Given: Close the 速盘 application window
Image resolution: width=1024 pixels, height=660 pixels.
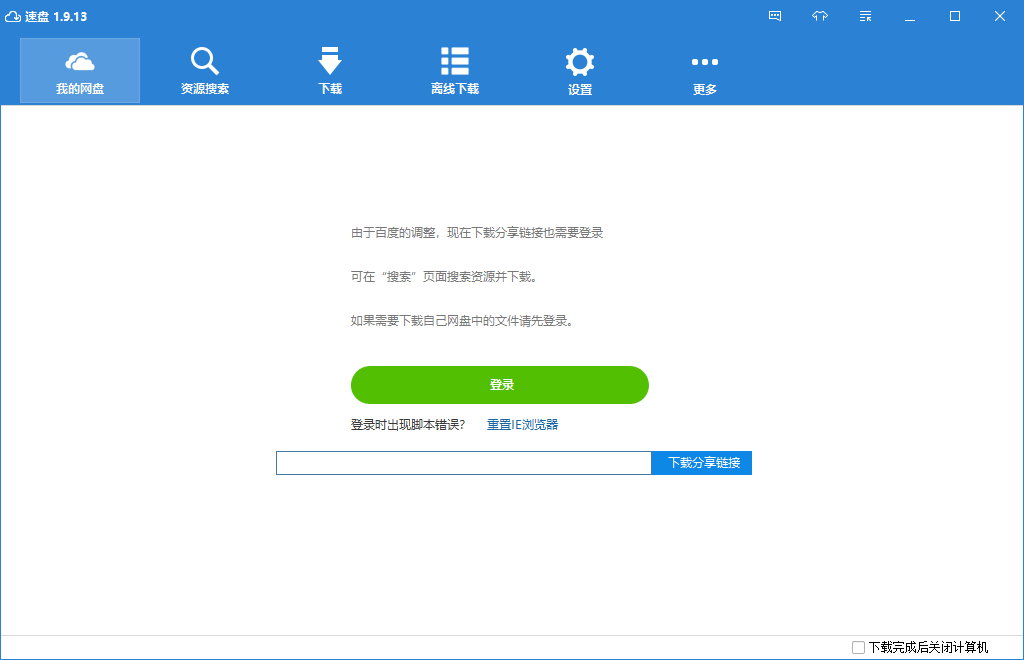Looking at the screenshot, I should coord(1000,16).
